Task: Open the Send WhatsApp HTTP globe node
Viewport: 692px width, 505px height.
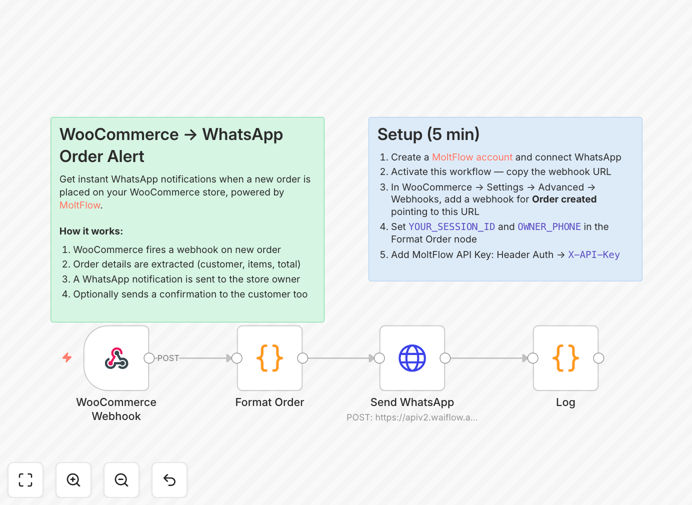Action: click(x=412, y=358)
